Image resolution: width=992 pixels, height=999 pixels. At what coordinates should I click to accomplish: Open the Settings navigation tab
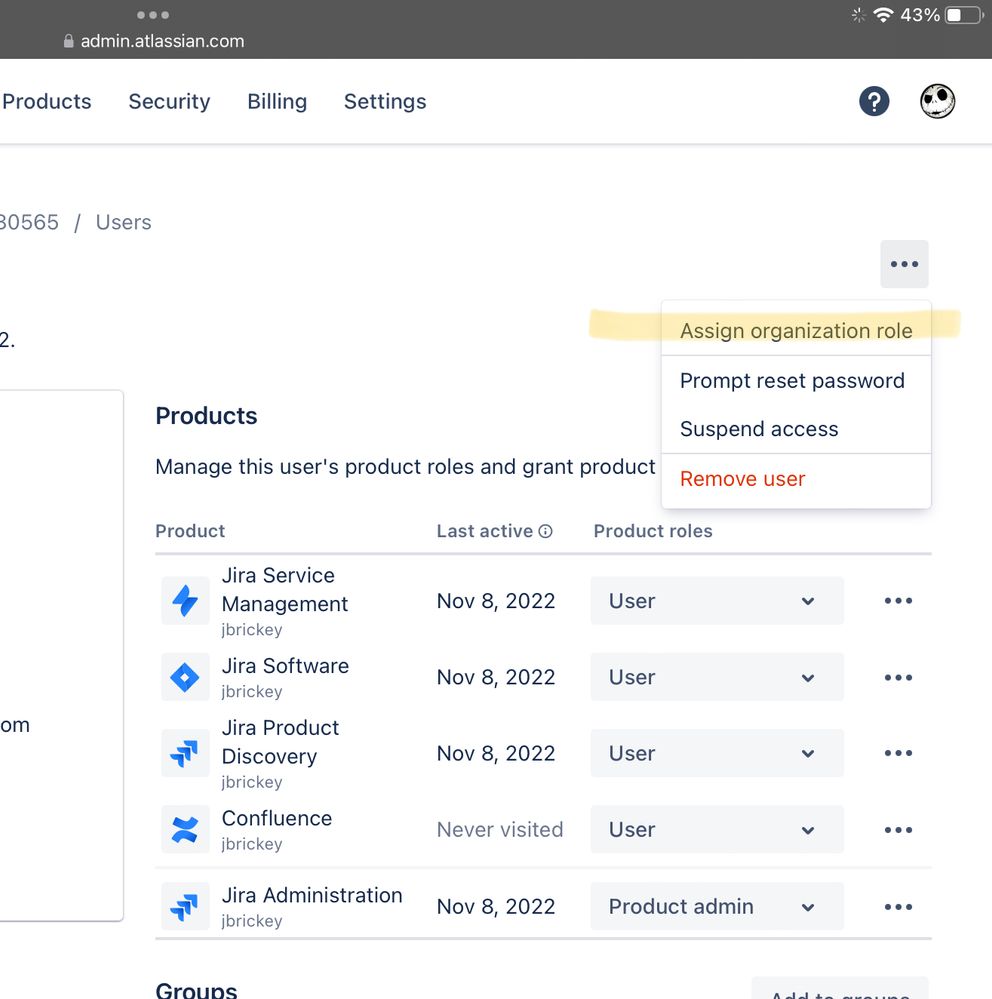385,101
